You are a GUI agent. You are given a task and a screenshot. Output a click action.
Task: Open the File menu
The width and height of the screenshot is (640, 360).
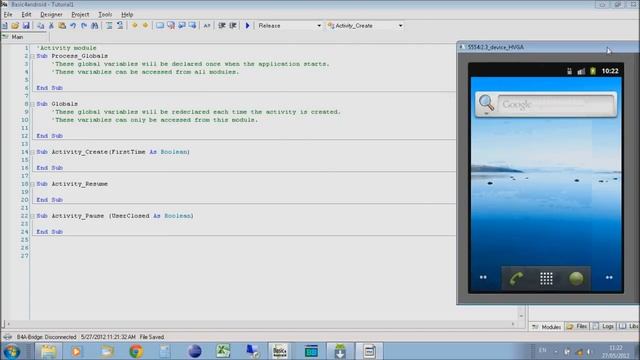(8, 14)
